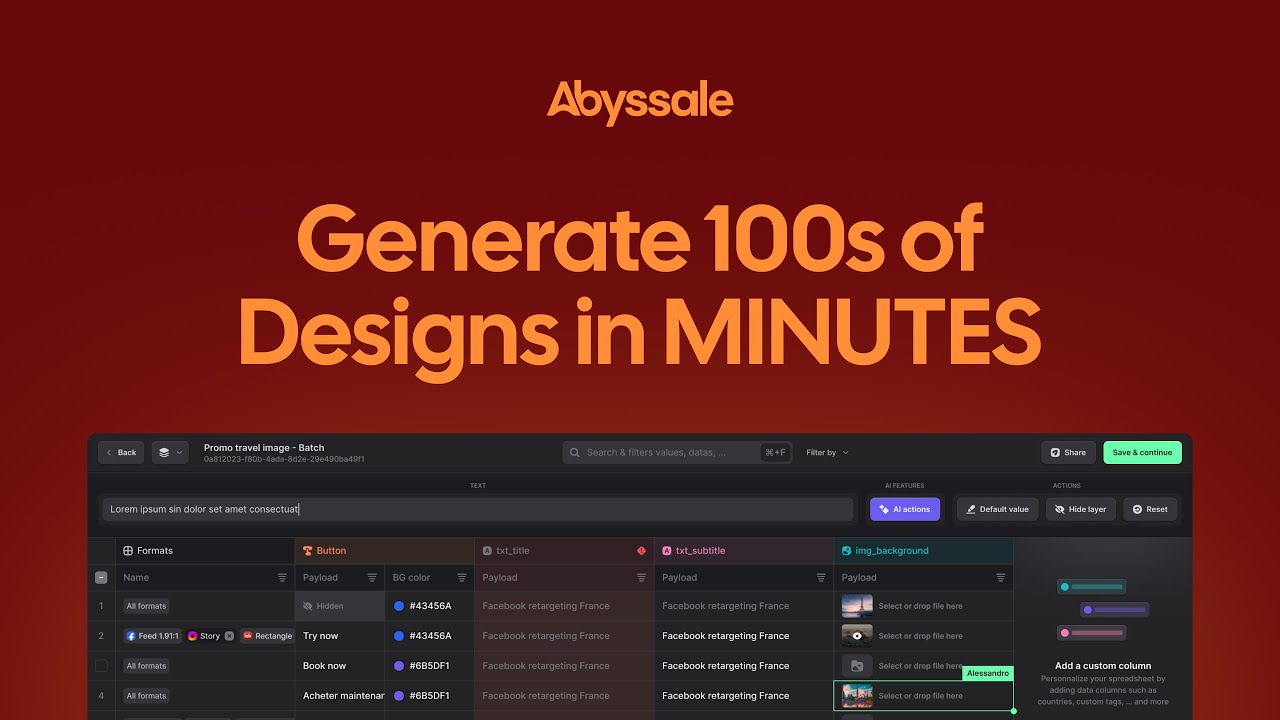Open filter menu for img_background Payload column

coord(1000,578)
